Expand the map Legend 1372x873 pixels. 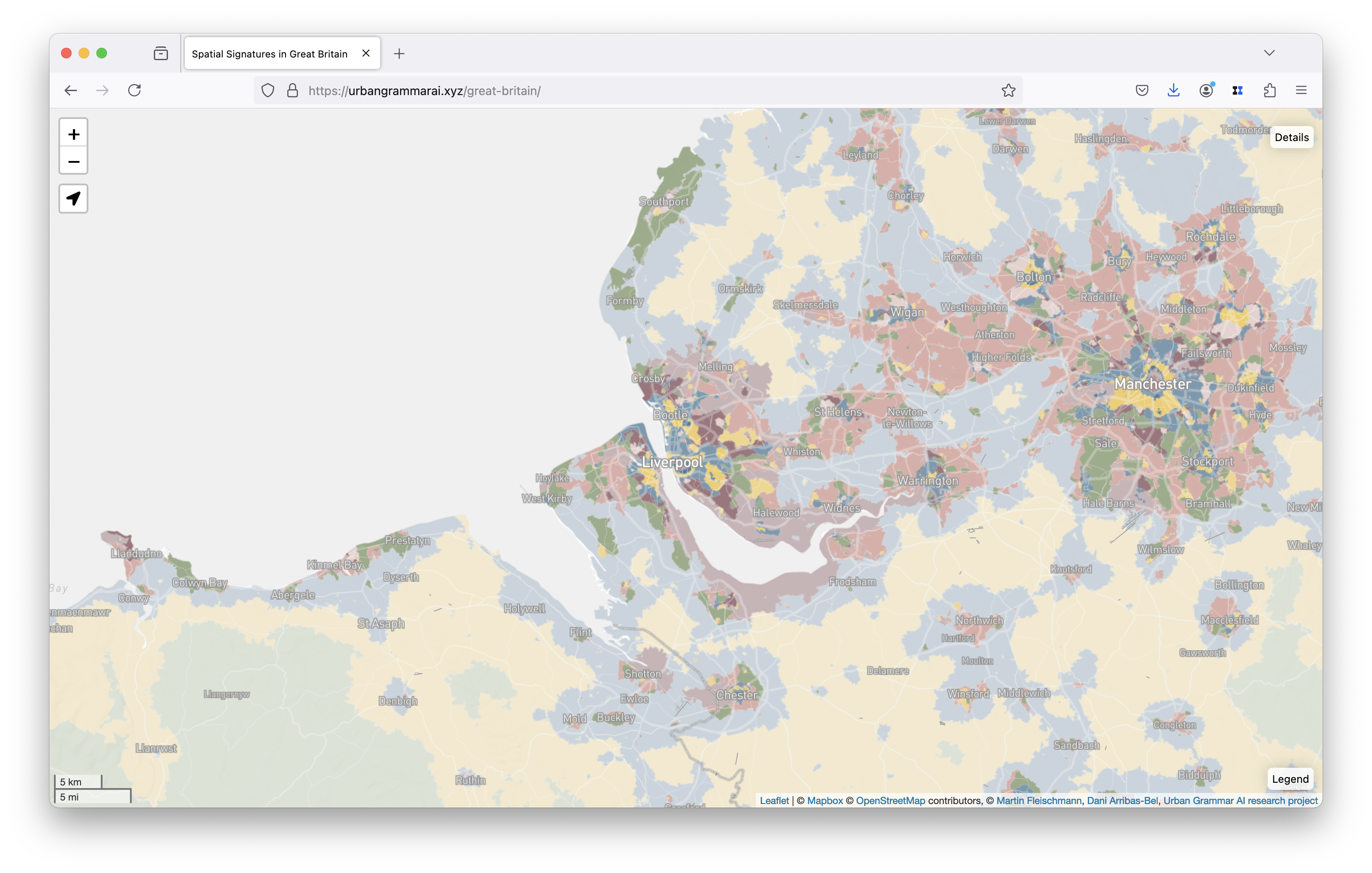coord(1290,779)
